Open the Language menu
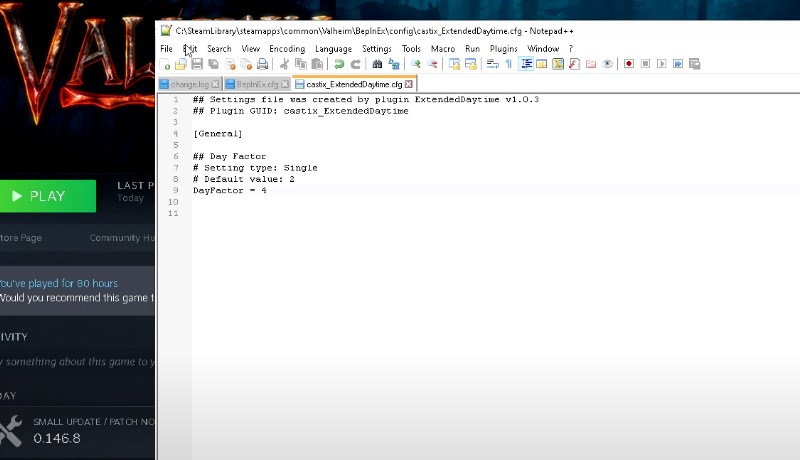 (333, 48)
